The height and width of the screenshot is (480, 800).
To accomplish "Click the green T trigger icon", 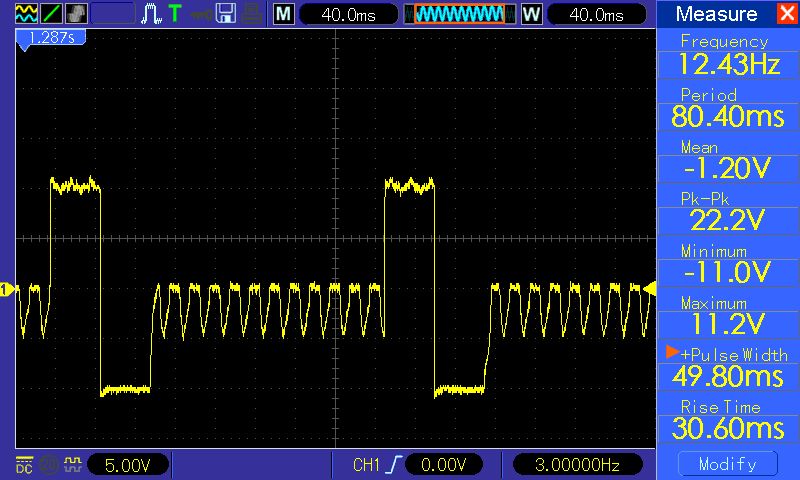I will click(176, 14).
